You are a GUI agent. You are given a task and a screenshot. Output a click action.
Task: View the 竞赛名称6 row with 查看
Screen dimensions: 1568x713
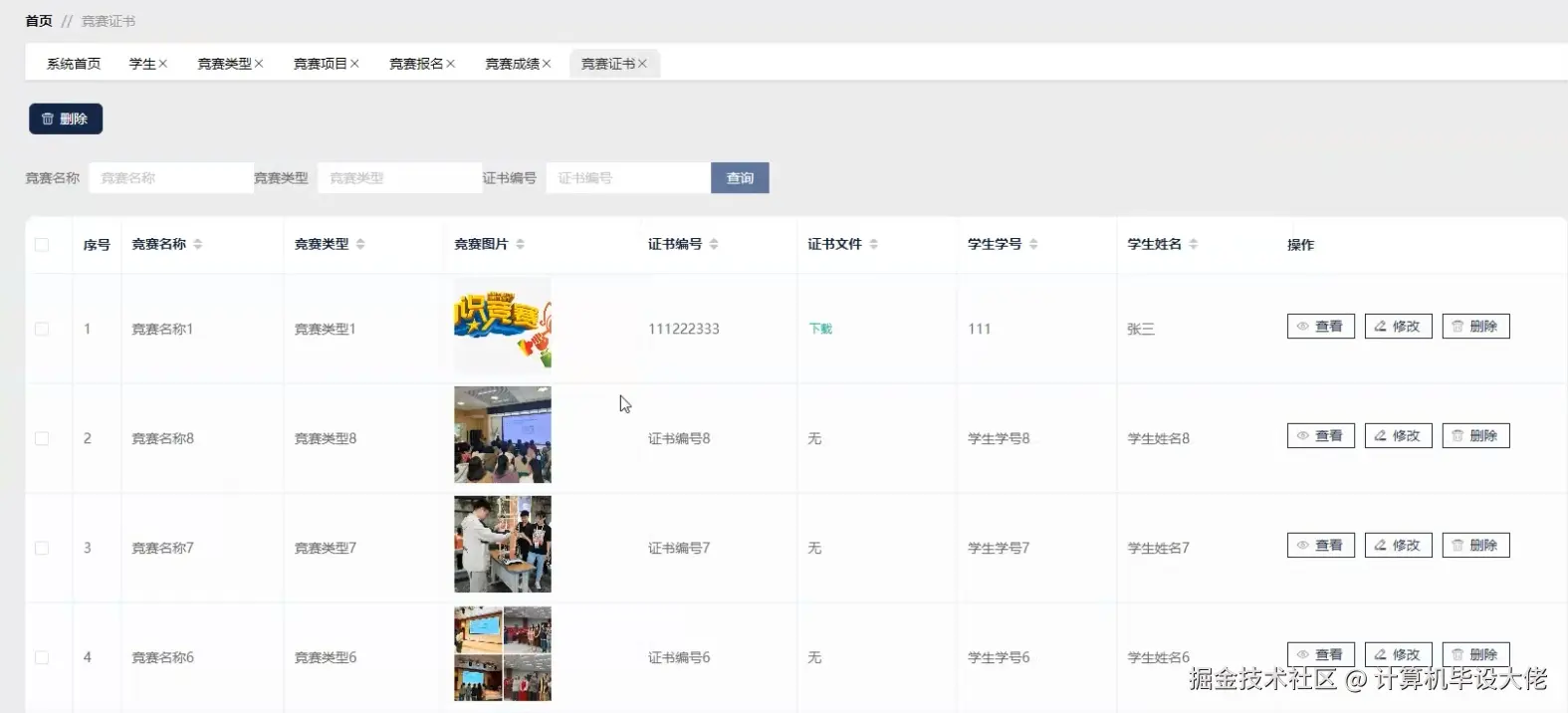coord(1320,654)
